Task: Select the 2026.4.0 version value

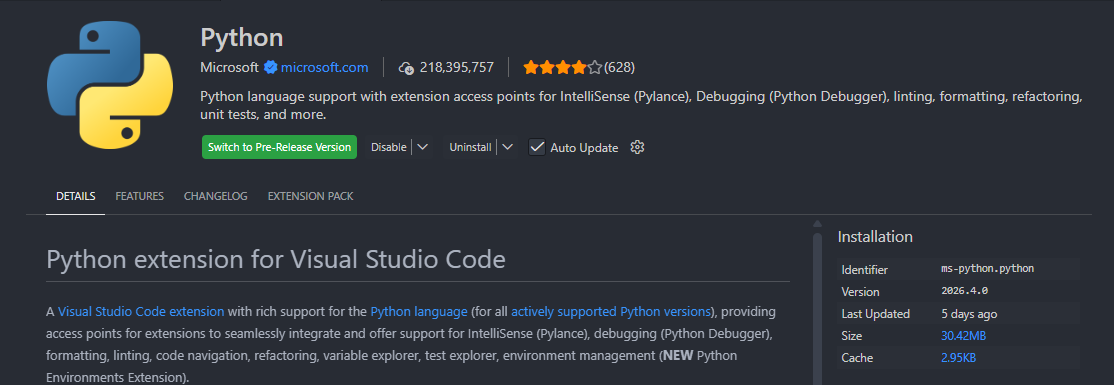Action: point(964,291)
